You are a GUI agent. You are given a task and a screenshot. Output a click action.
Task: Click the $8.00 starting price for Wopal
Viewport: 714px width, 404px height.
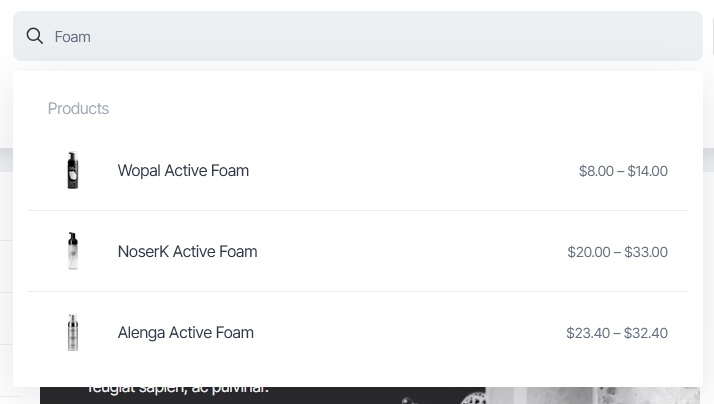(x=596, y=171)
